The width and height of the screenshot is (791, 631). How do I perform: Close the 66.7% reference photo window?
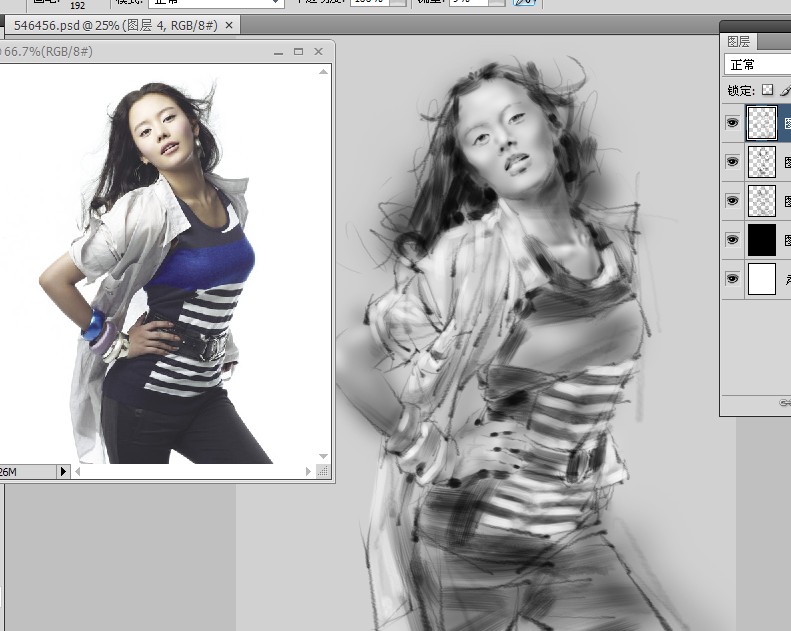(x=318, y=51)
